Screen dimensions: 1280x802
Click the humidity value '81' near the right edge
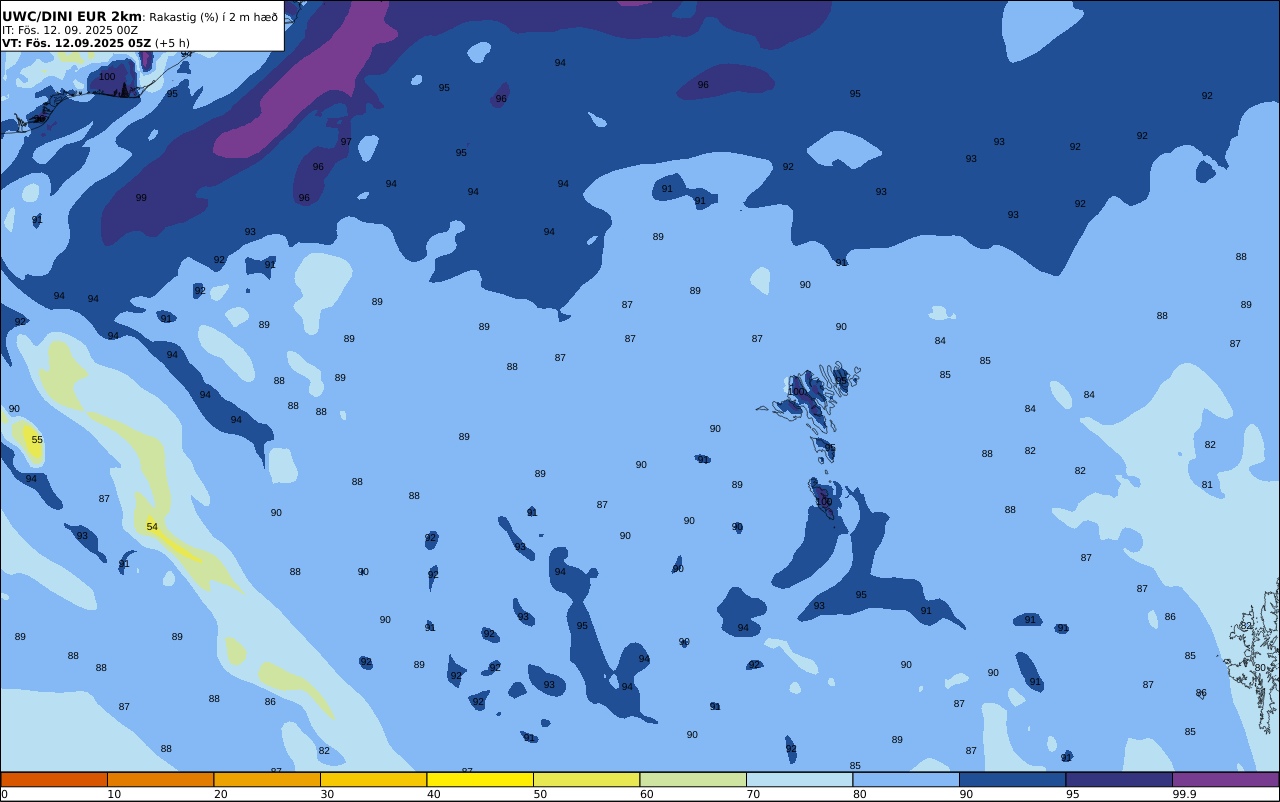[x=1207, y=485]
